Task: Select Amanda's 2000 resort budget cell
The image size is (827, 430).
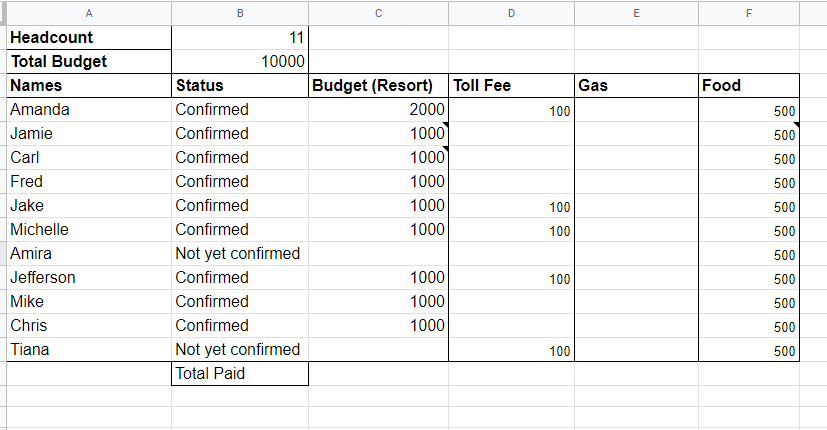Action: click(379, 110)
